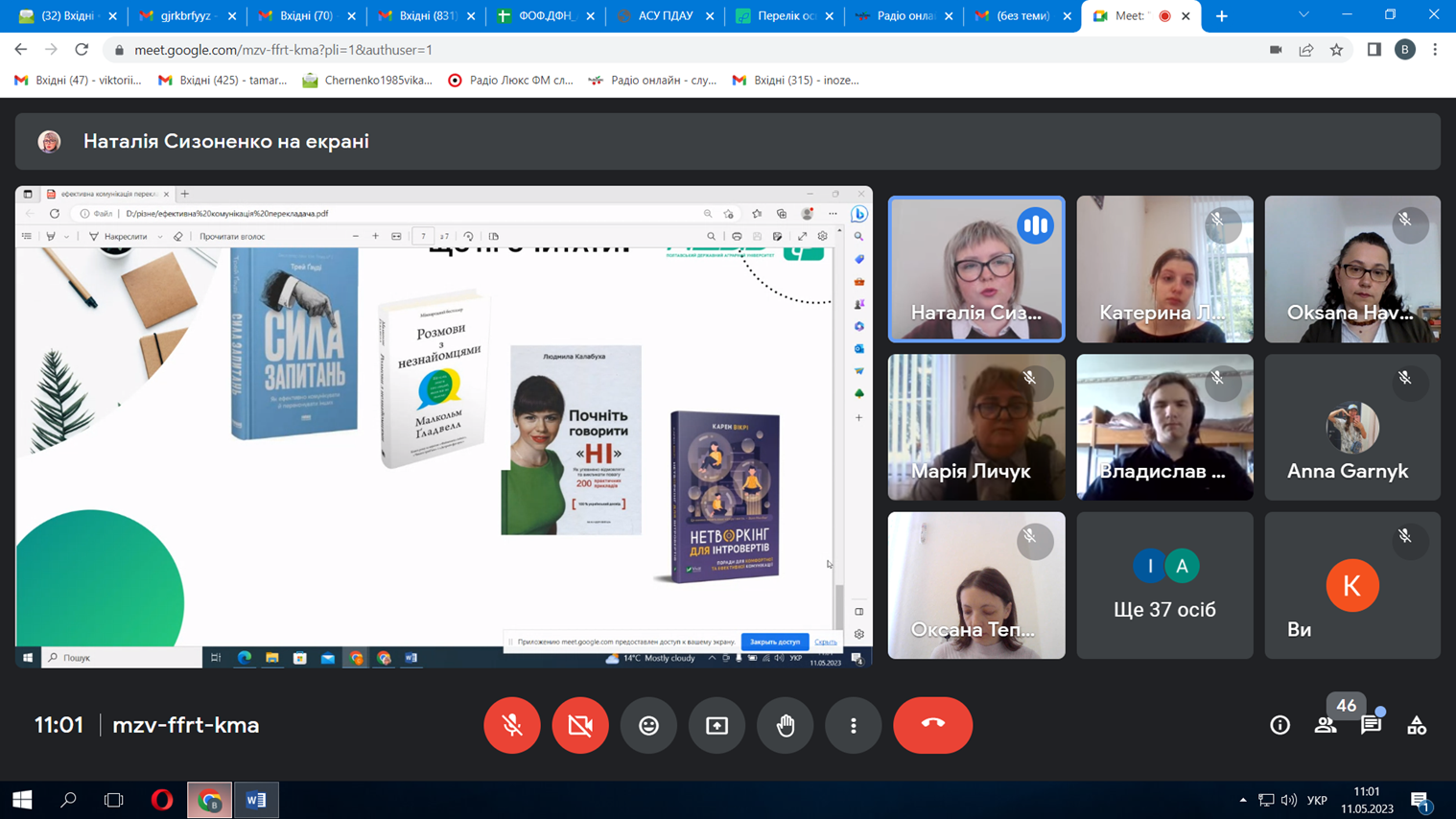The image size is (1456, 819).
Task: Open bookmark Радіо Люкс ФМ
Action: [510, 81]
